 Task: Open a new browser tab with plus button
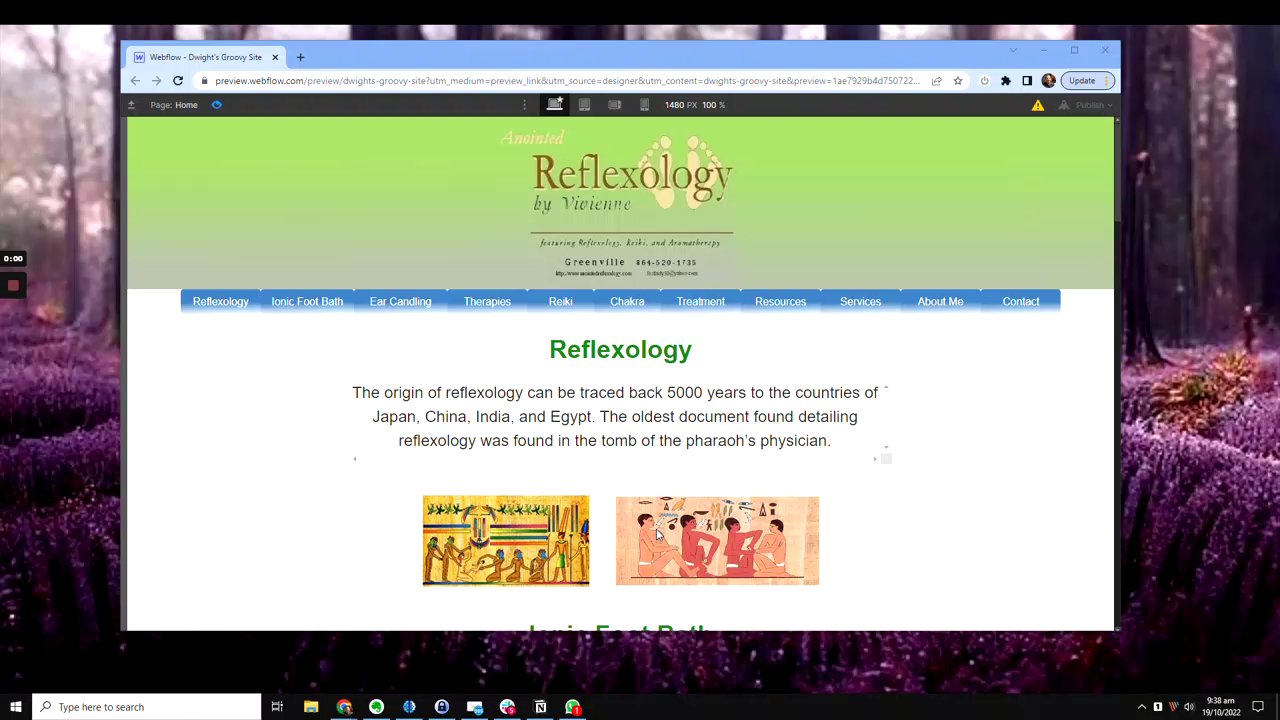(x=300, y=57)
